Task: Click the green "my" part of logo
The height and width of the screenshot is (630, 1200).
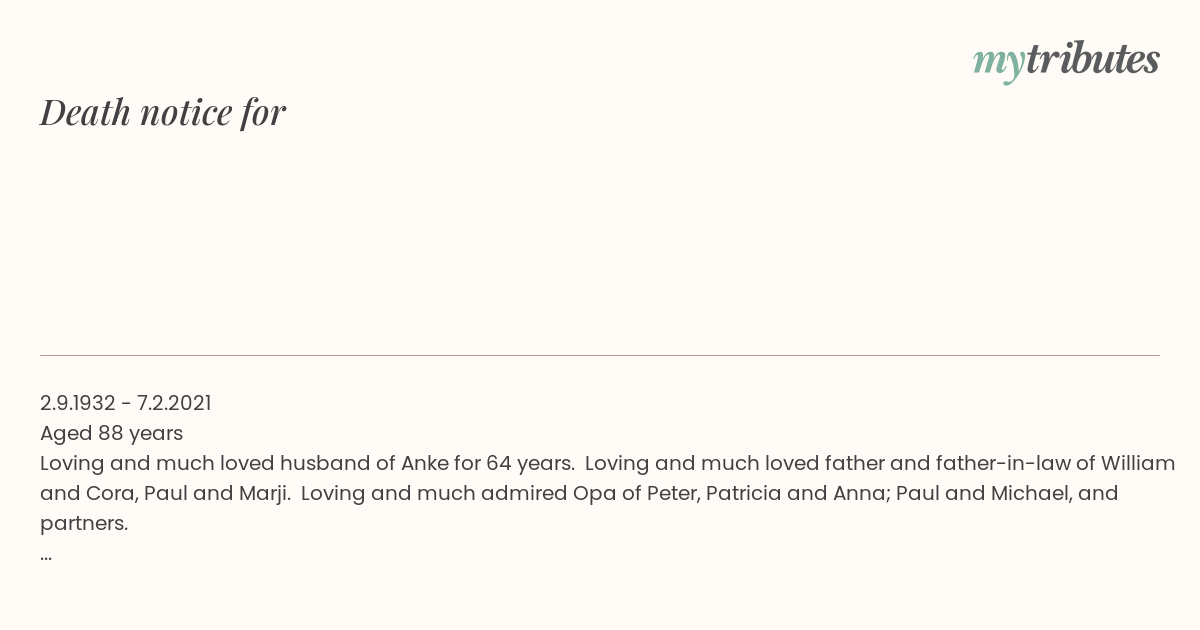Action: pyautogui.click(x=999, y=64)
